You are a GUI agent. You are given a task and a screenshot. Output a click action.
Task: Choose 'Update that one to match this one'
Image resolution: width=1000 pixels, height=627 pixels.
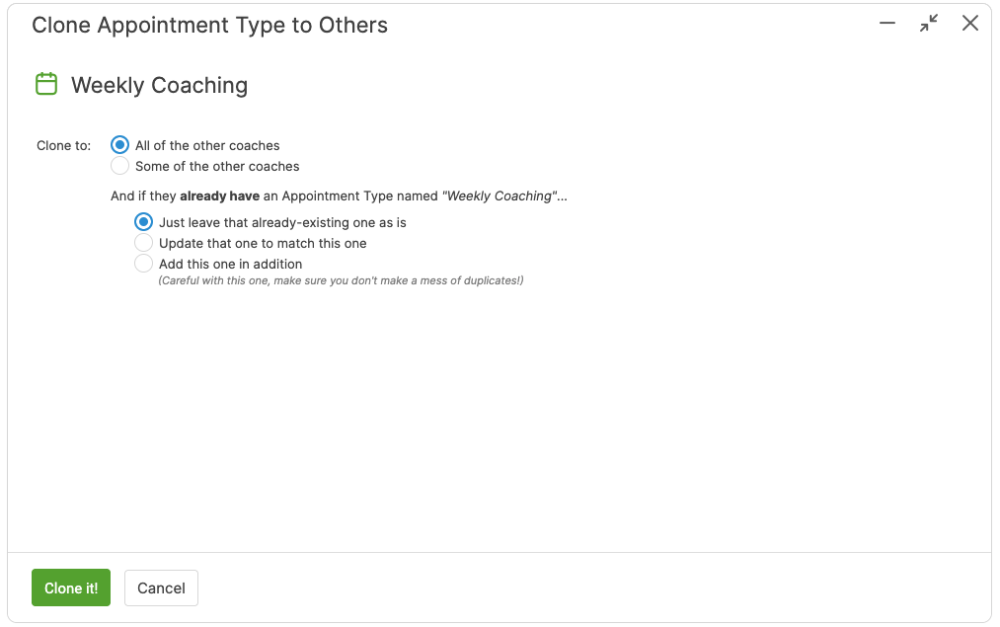coord(144,243)
